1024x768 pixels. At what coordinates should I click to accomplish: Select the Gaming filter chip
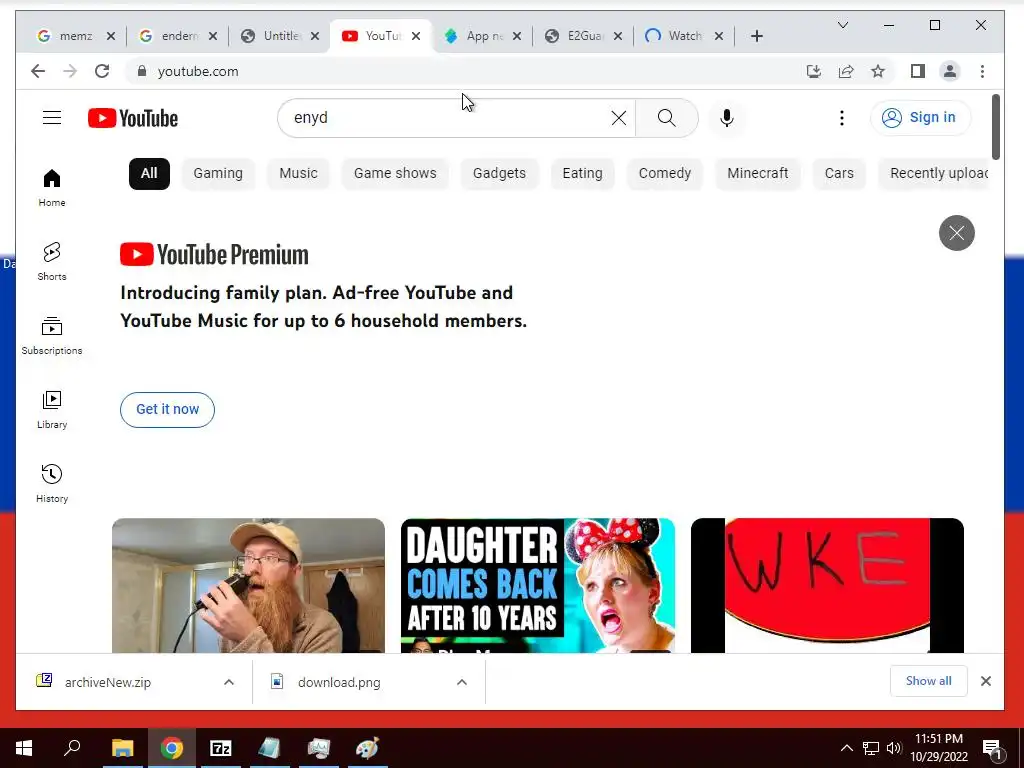(x=218, y=173)
